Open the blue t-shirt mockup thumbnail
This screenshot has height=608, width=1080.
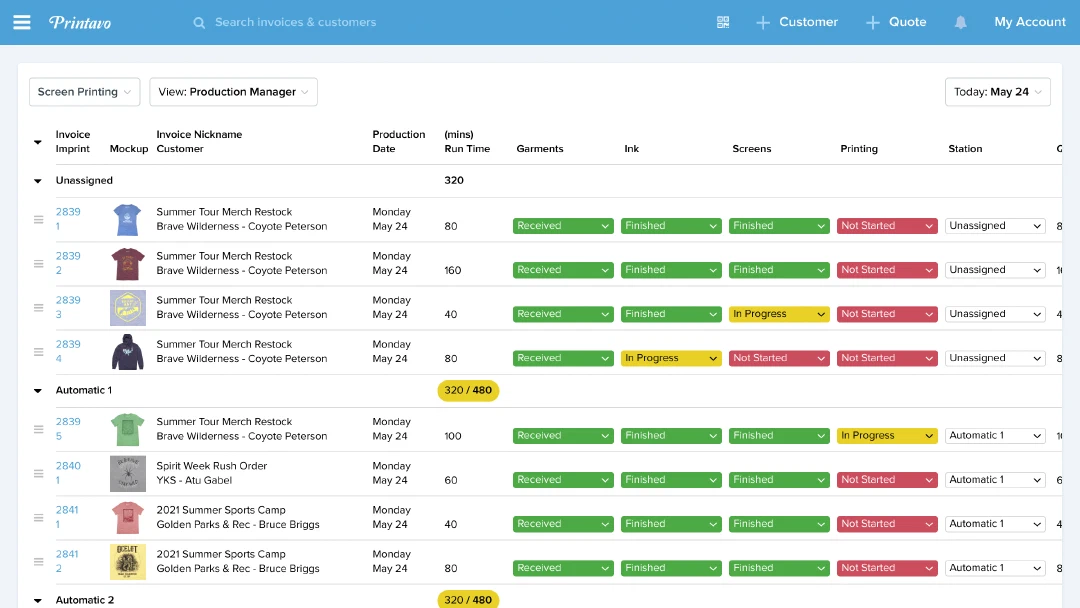point(127,220)
